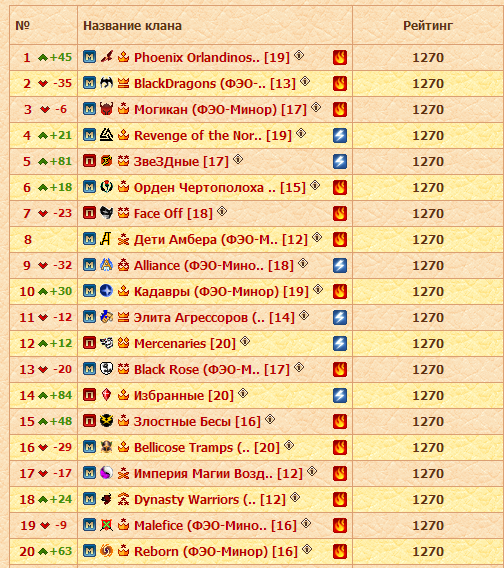The image size is (504, 568).
Task: Click the fire icon in Reborn row
Action: 340,551
